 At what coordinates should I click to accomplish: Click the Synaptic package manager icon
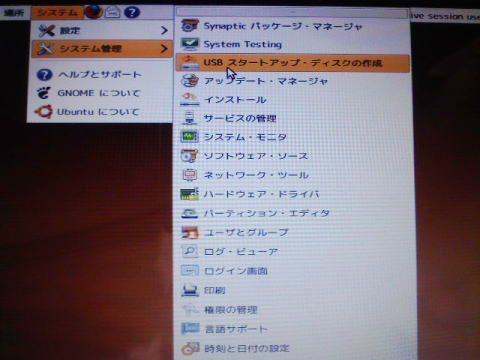190,26
